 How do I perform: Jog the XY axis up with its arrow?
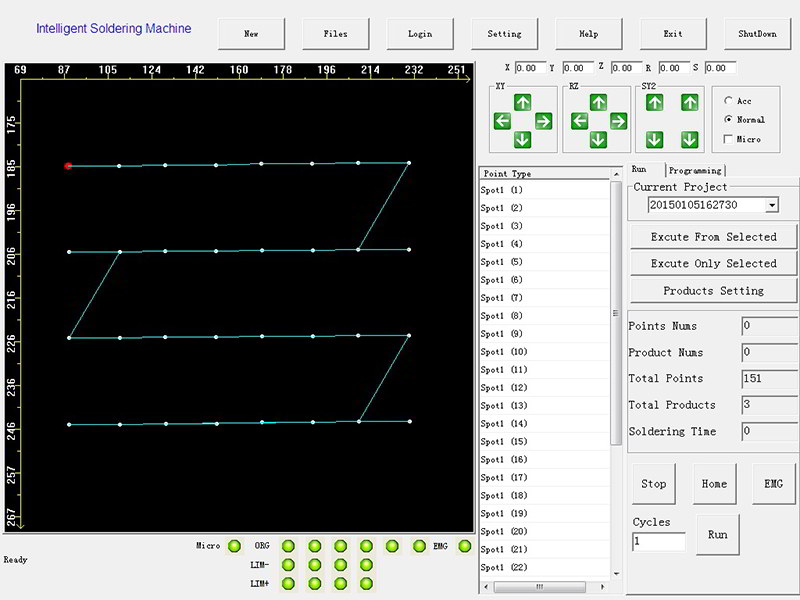(522, 103)
